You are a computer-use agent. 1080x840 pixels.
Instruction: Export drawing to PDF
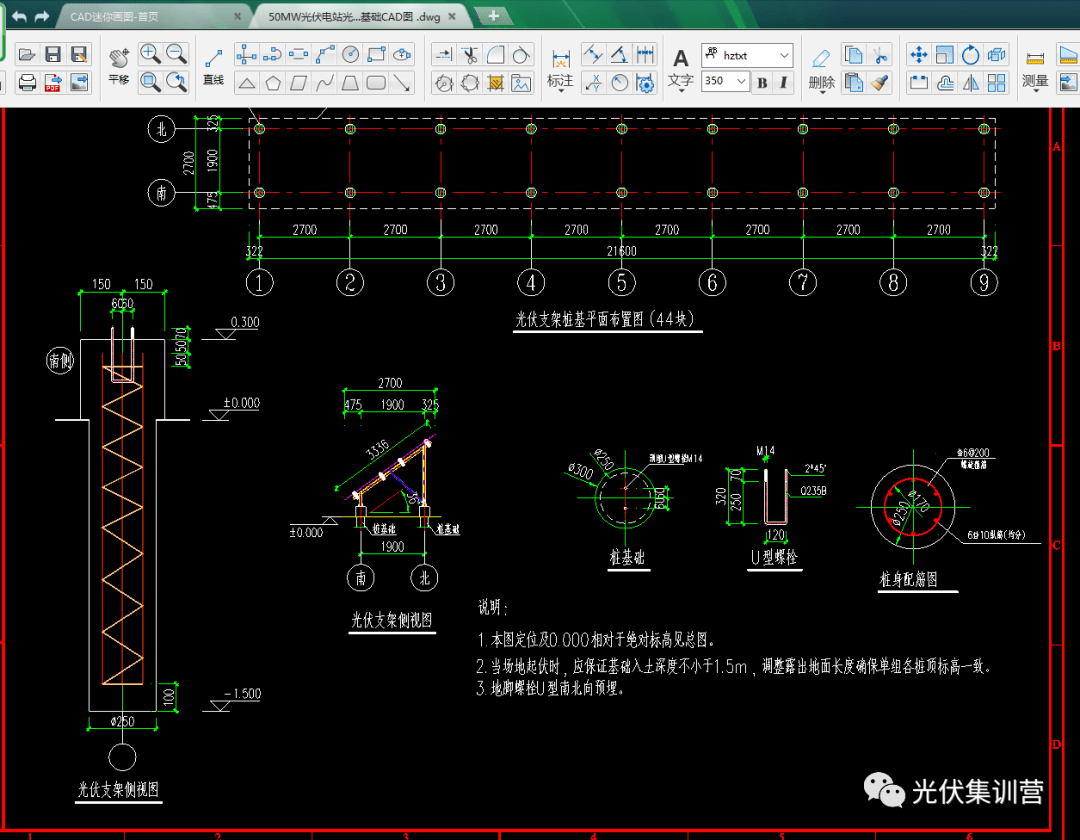(53, 82)
